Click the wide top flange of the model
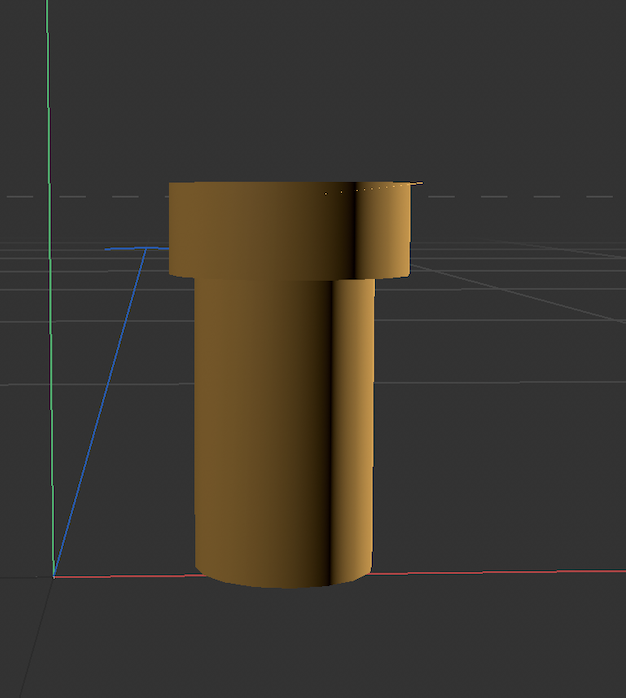Image resolution: width=626 pixels, height=698 pixels. tap(290, 229)
